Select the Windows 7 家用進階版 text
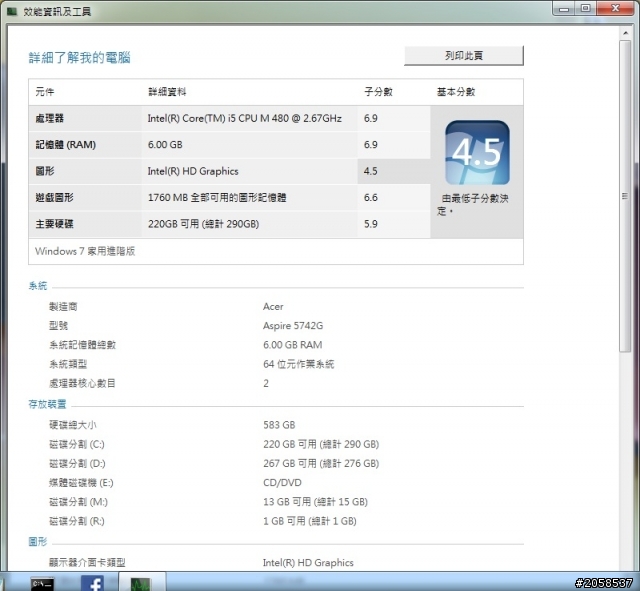Viewport: 640px width, 591px height. [85, 251]
